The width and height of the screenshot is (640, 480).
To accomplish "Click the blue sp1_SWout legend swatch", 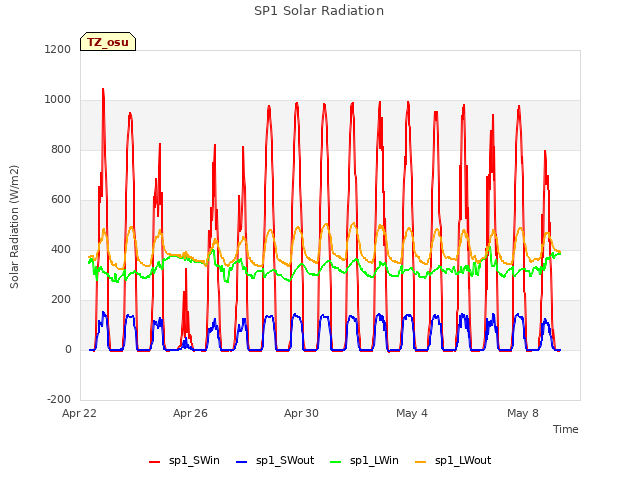I will pos(242,462).
